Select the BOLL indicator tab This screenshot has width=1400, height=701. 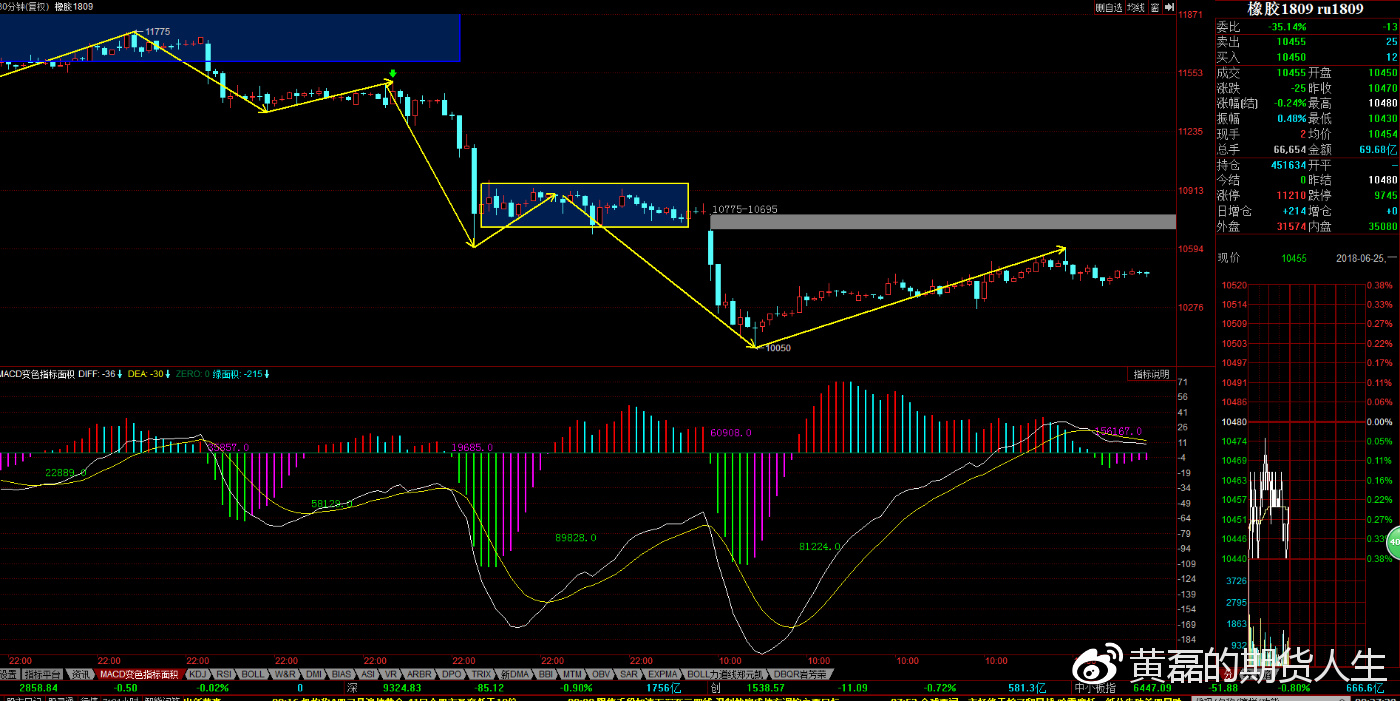tap(252, 674)
